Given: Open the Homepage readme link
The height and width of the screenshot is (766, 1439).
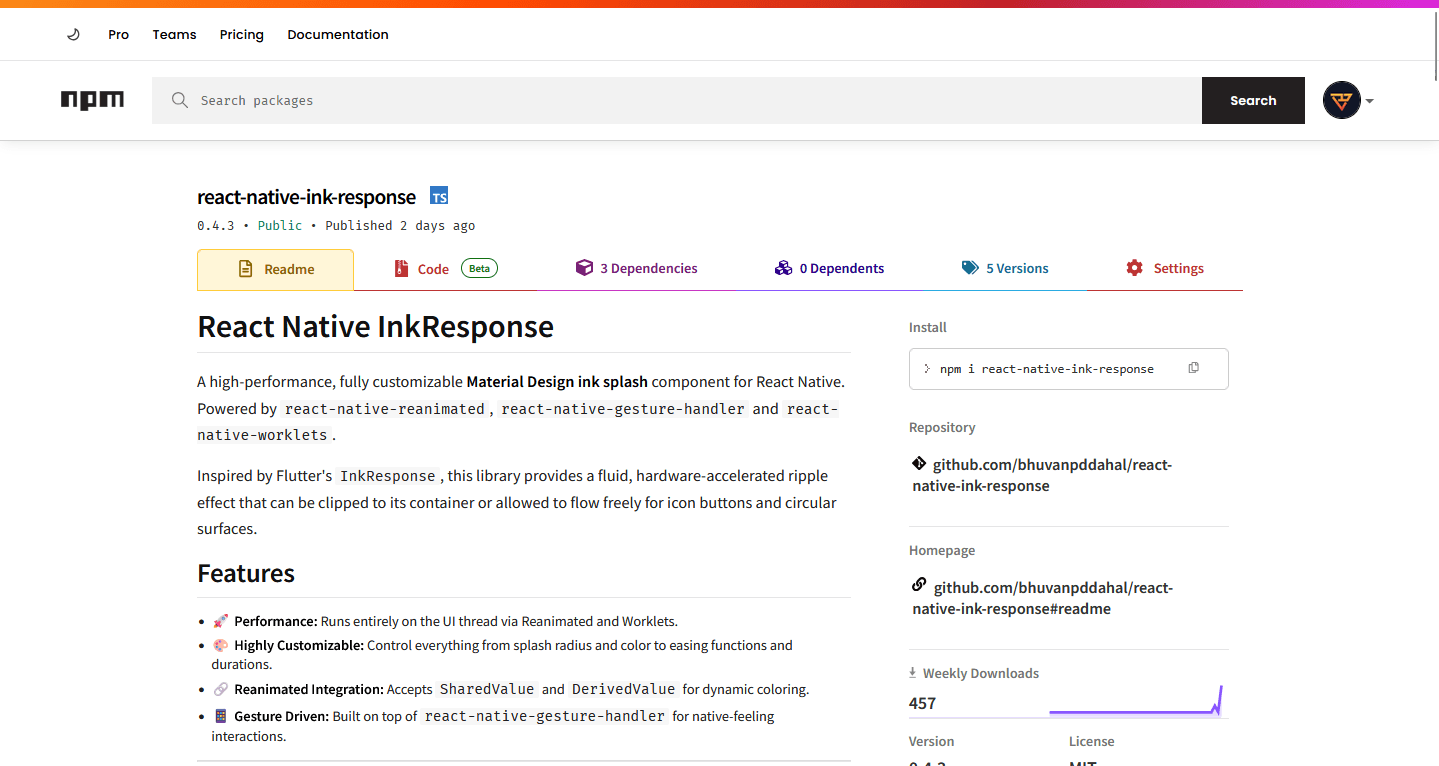Looking at the screenshot, I should click(1042, 598).
